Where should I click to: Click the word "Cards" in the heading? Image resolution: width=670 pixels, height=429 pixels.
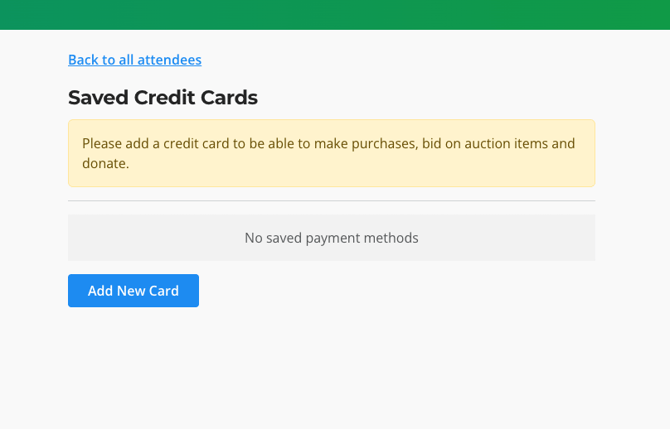229,98
